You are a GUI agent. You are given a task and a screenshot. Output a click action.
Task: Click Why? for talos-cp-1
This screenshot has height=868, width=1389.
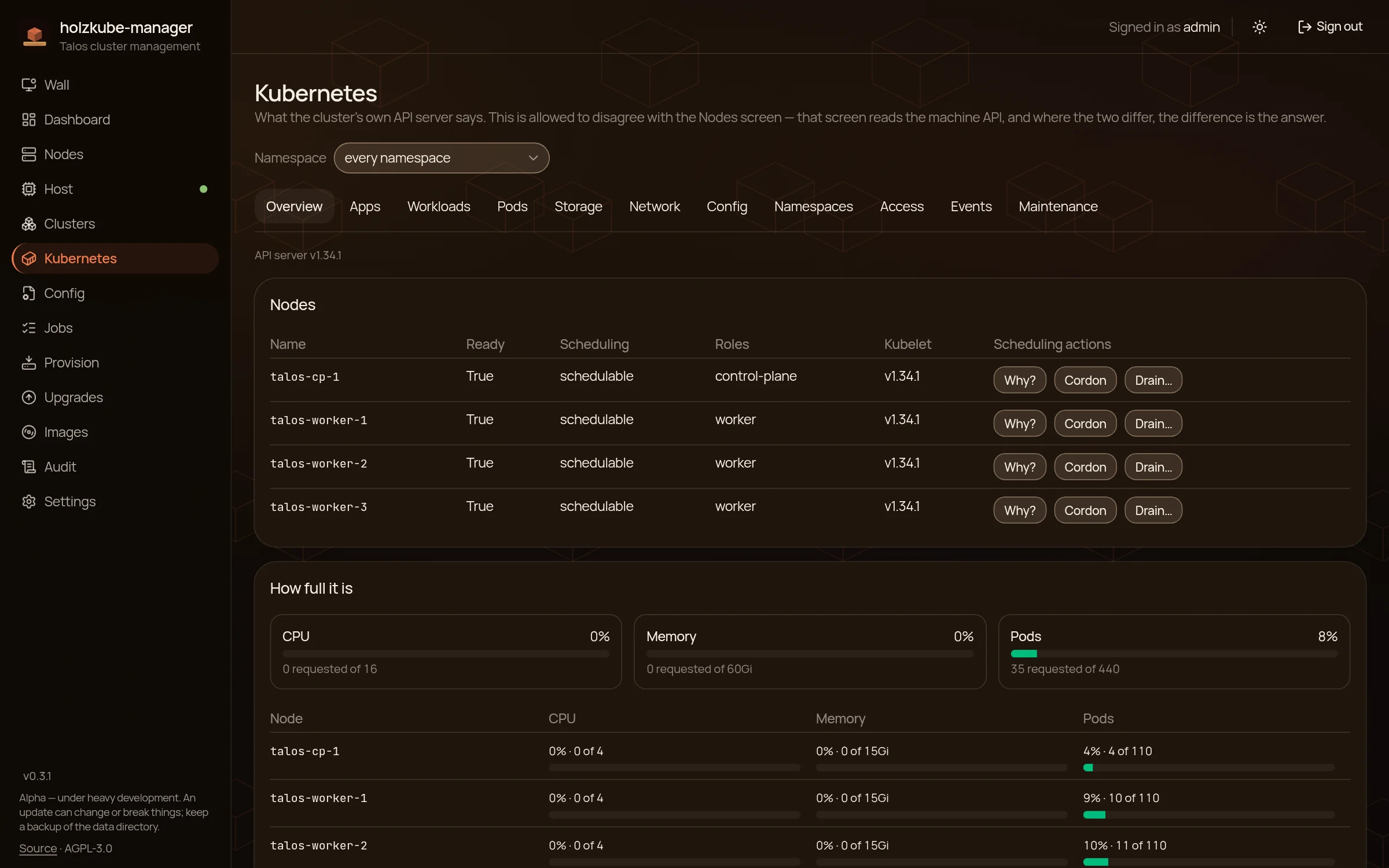click(1020, 380)
